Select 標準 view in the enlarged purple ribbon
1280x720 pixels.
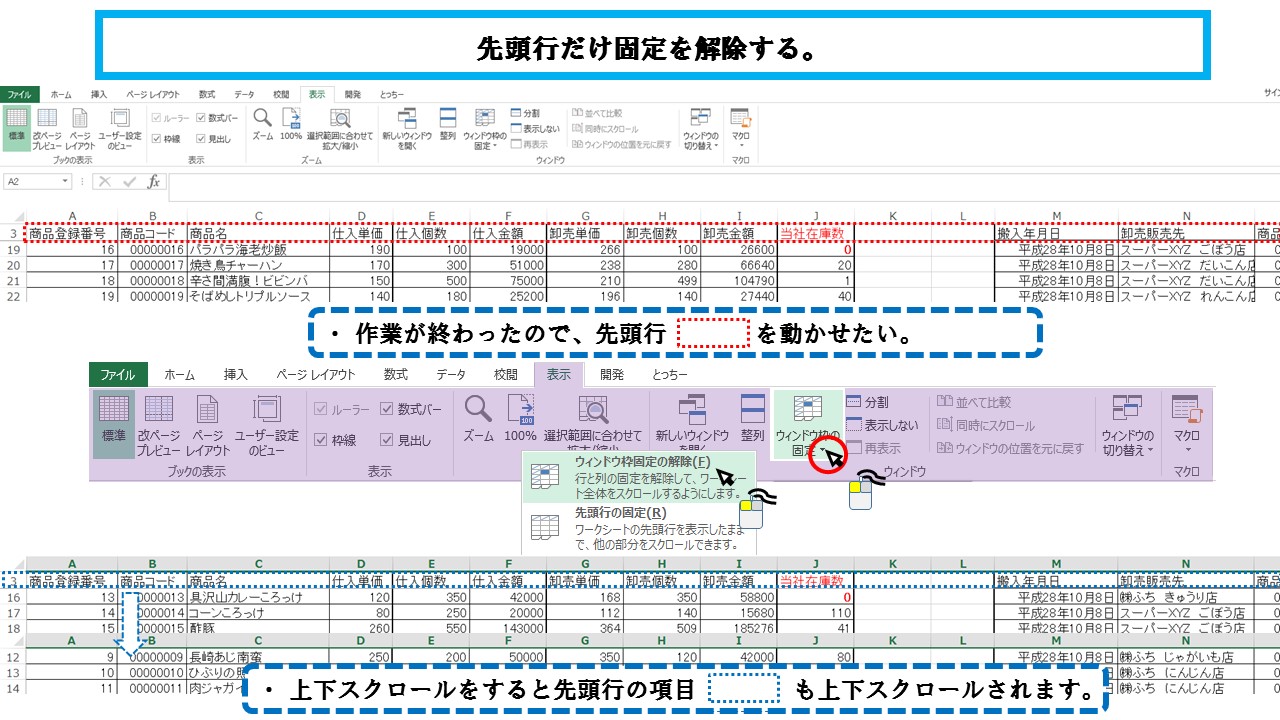(x=114, y=424)
